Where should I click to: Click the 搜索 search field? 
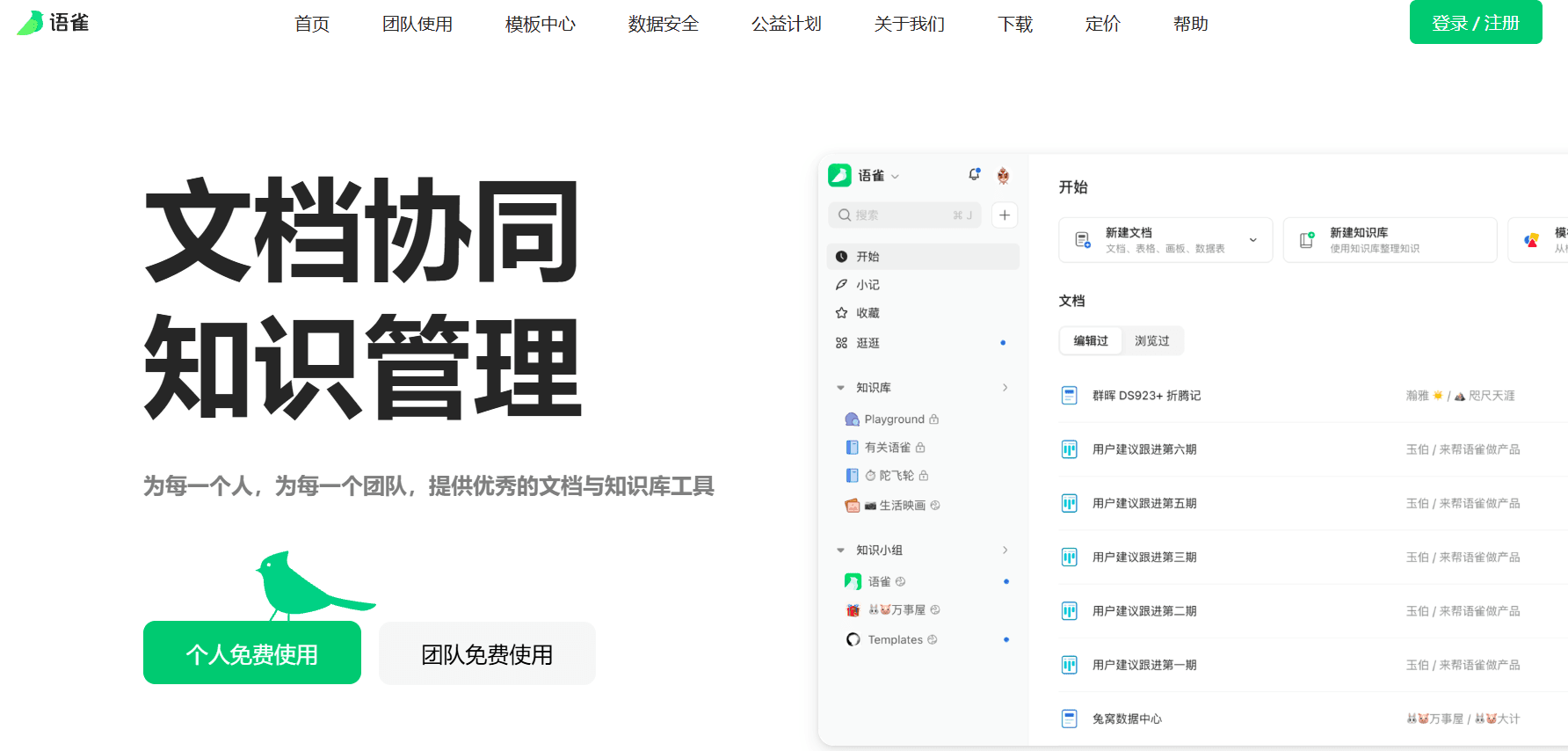[x=904, y=215]
